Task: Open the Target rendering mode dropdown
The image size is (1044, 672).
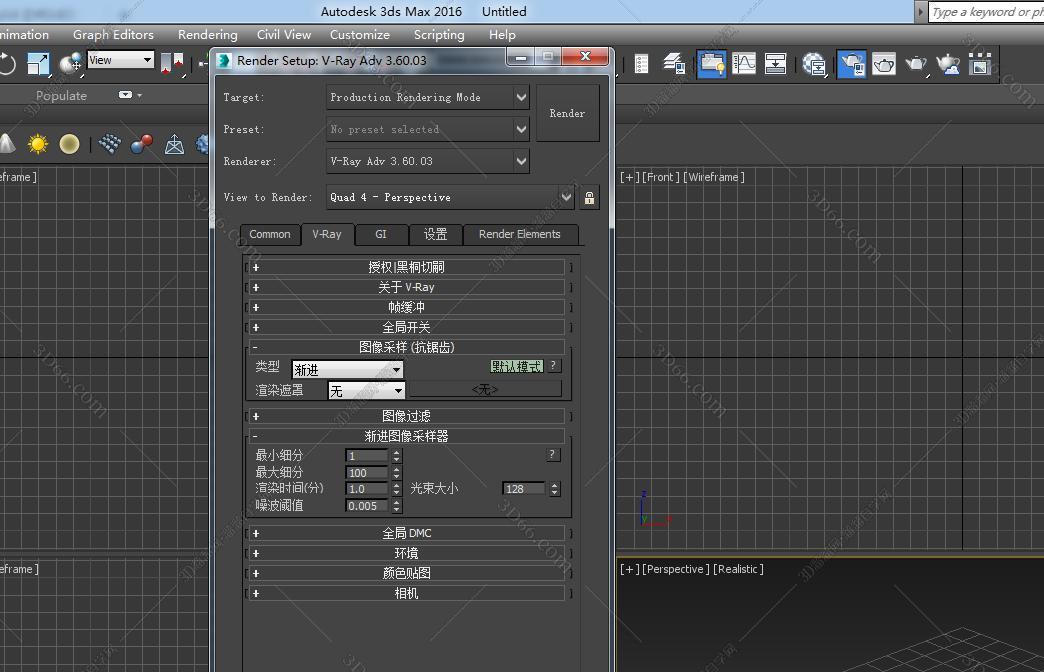Action: [x=521, y=97]
